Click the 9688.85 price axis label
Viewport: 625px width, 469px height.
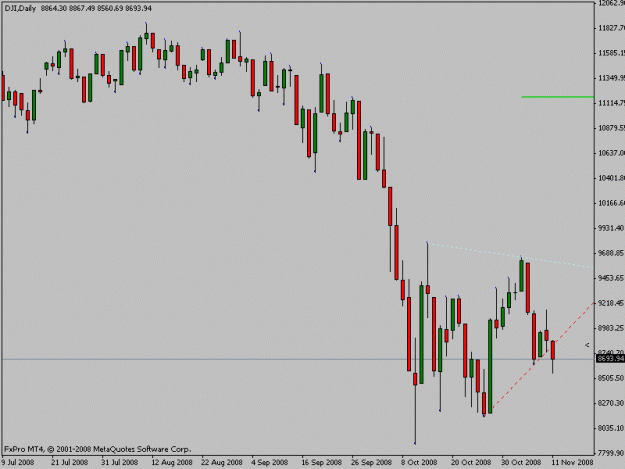coord(611,253)
